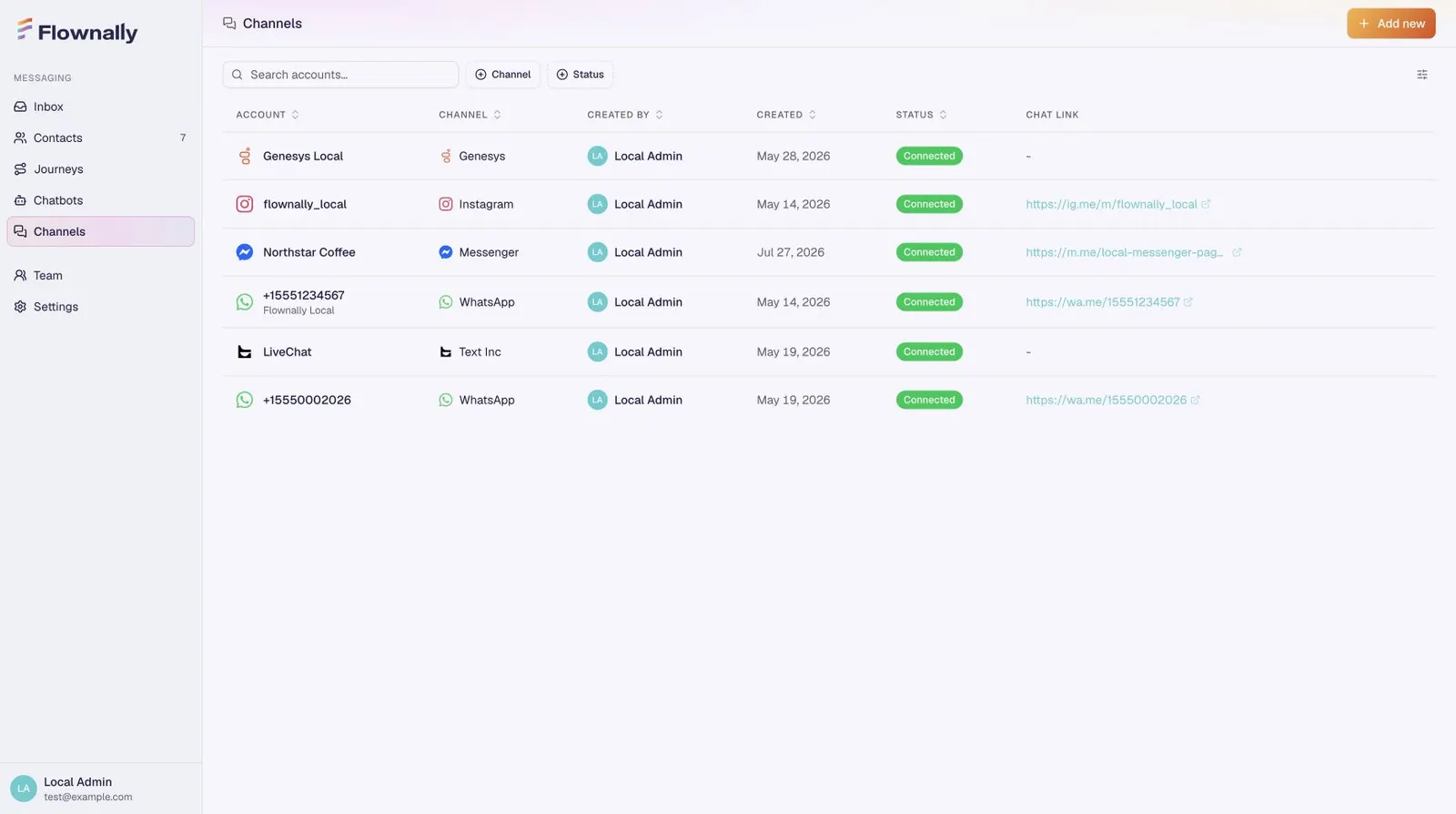The width and height of the screenshot is (1456, 814).
Task: Select the +15551234567 account name
Action: (304, 295)
